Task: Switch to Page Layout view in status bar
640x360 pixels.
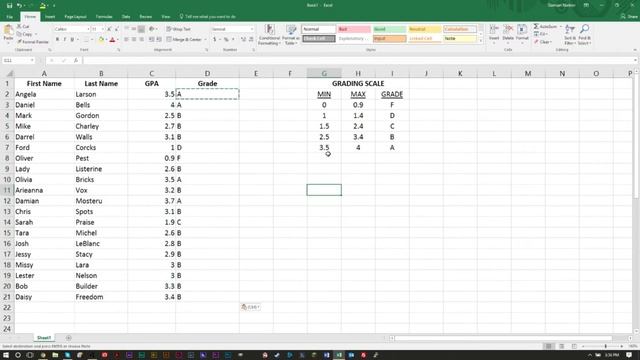Action: click(x=561, y=346)
